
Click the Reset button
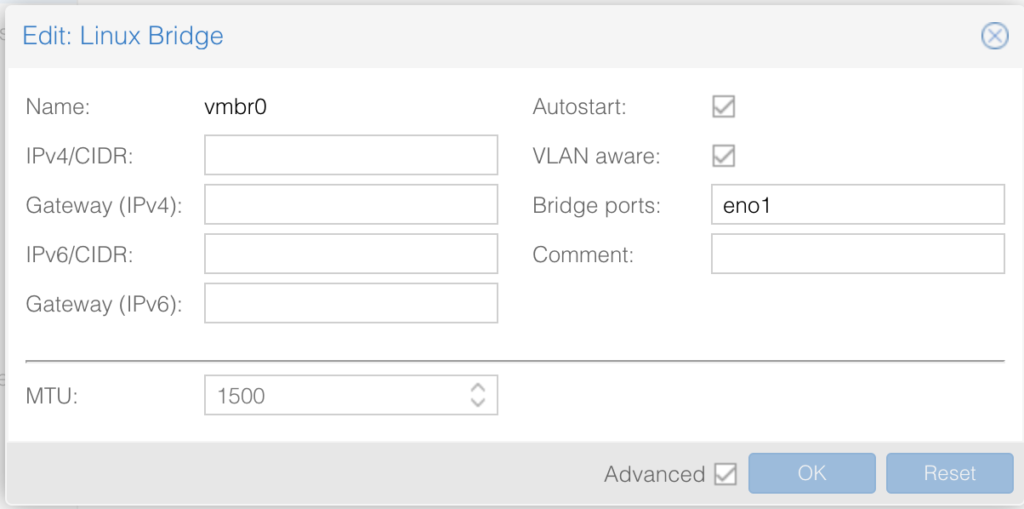pos(950,473)
